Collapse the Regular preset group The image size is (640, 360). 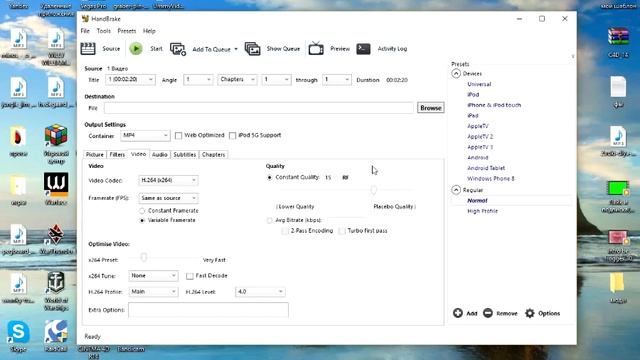(456, 190)
